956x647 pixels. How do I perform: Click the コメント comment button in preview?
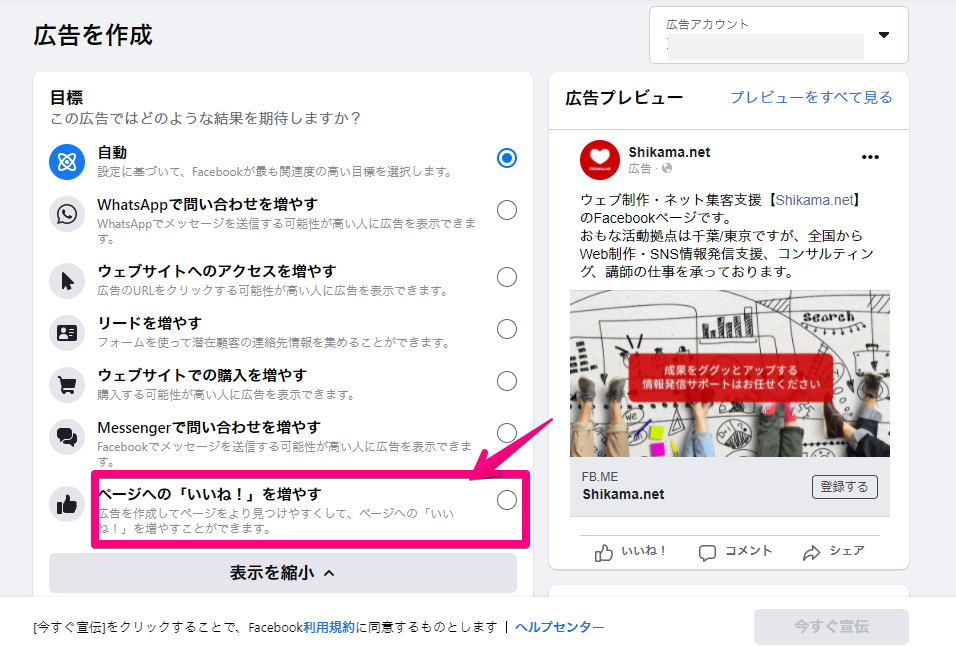point(735,552)
